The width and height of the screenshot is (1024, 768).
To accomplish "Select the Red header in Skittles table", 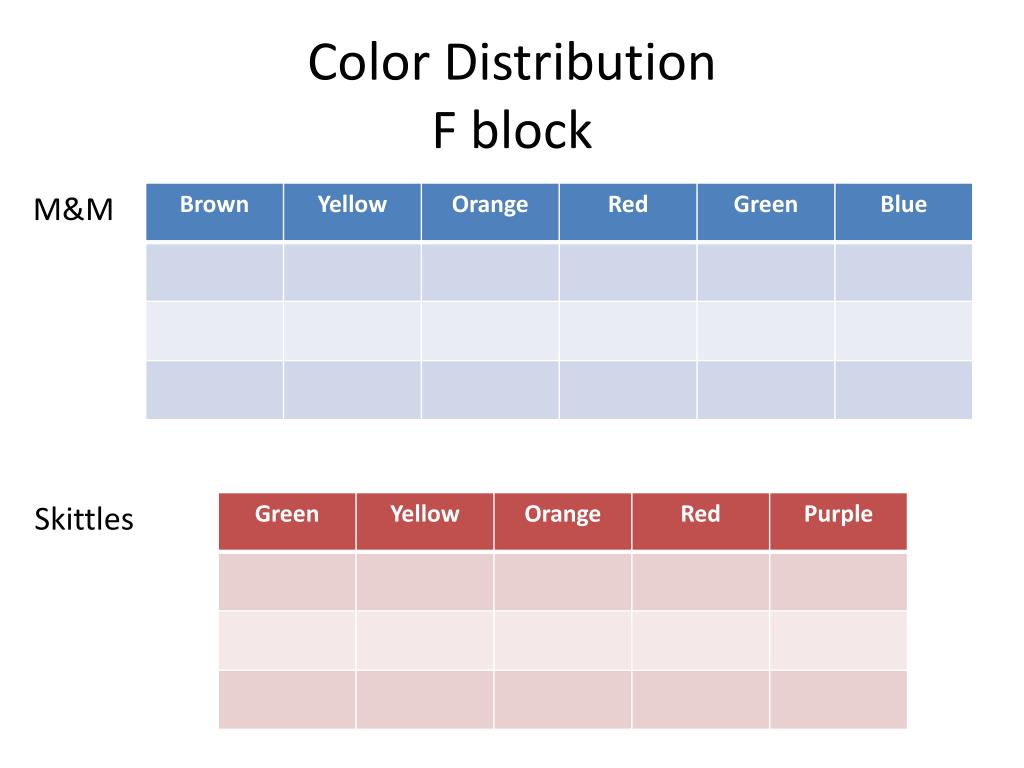I will pyautogui.click(x=700, y=514).
